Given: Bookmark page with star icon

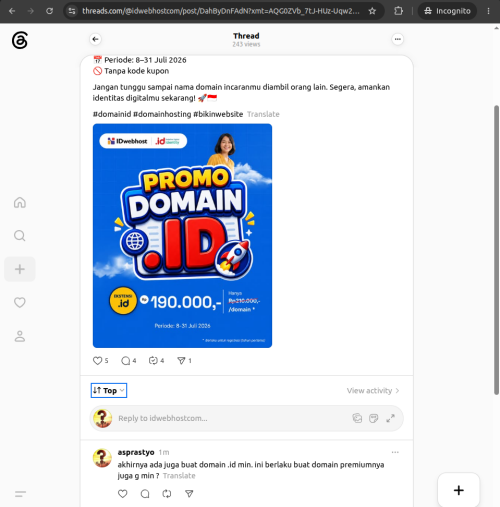Looking at the screenshot, I should click(372, 11).
